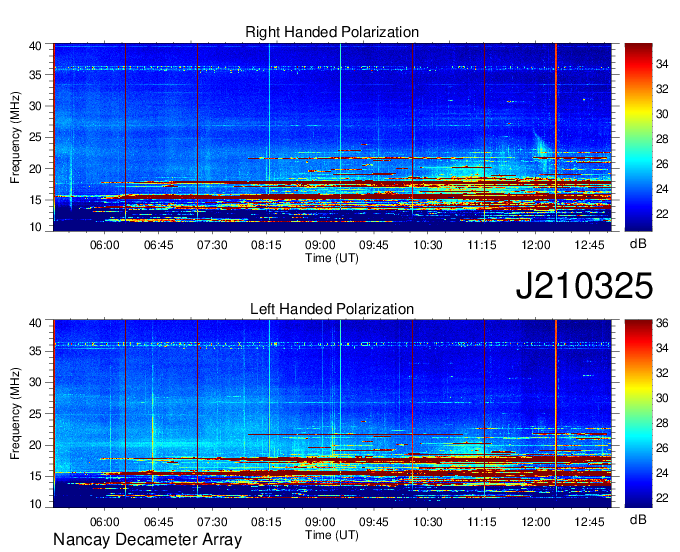Image resolution: width=680 pixels, height=552 pixels.
Task: Click the "30" value on the lower colorbar
Action: click(662, 398)
